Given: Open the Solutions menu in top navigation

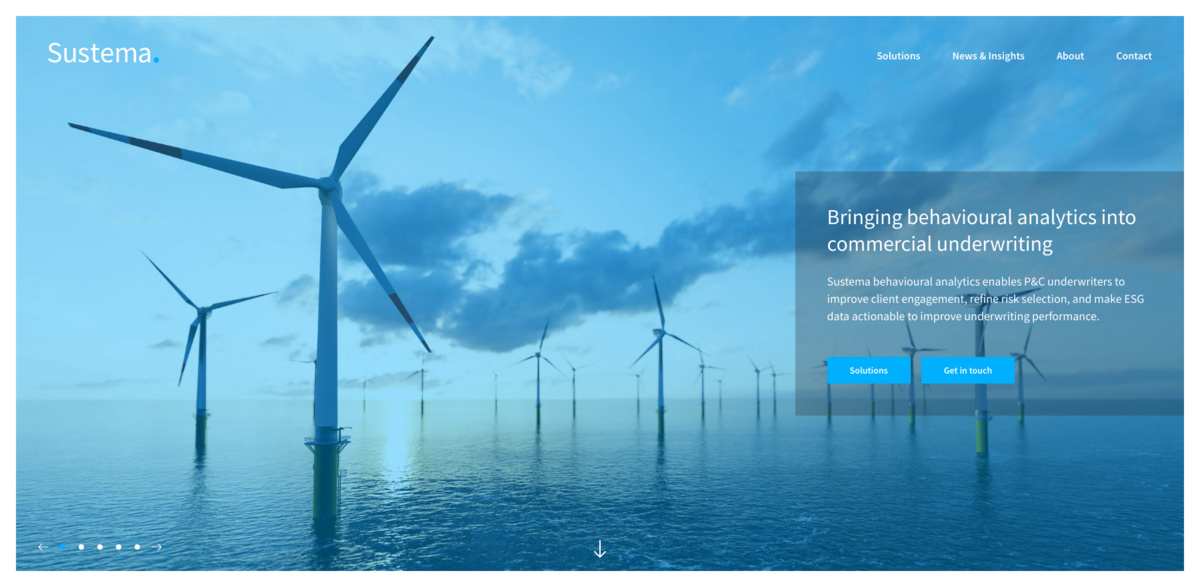Looking at the screenshot, I should 898,56.
